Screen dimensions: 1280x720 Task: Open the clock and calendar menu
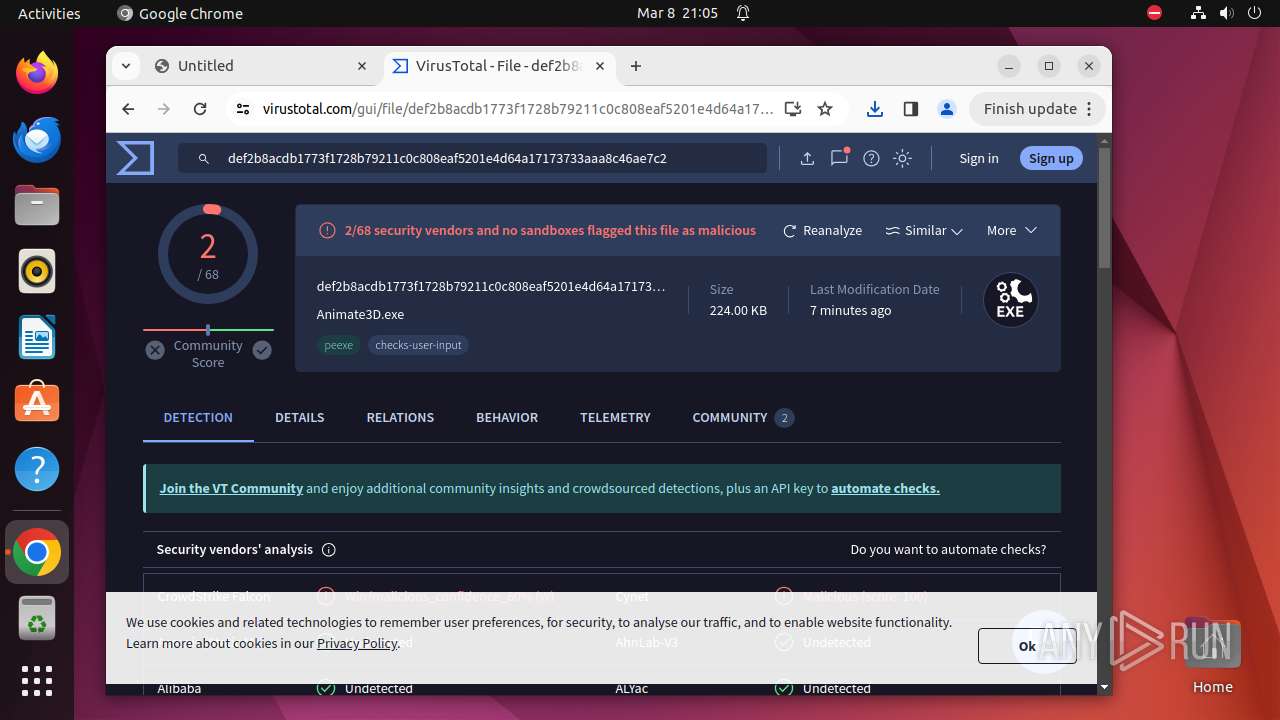[677, 13]
